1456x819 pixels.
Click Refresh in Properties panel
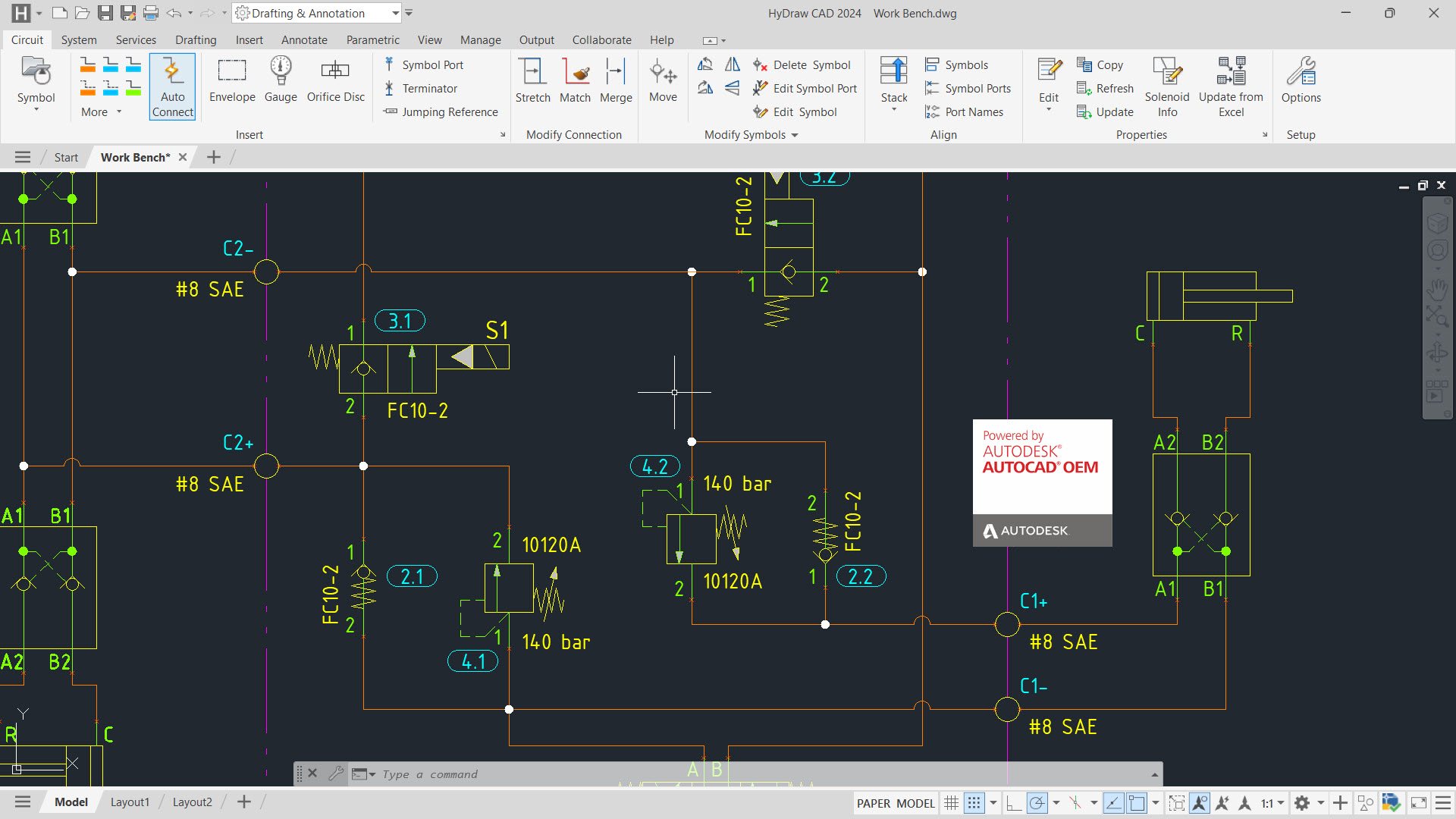[1105, 89]
